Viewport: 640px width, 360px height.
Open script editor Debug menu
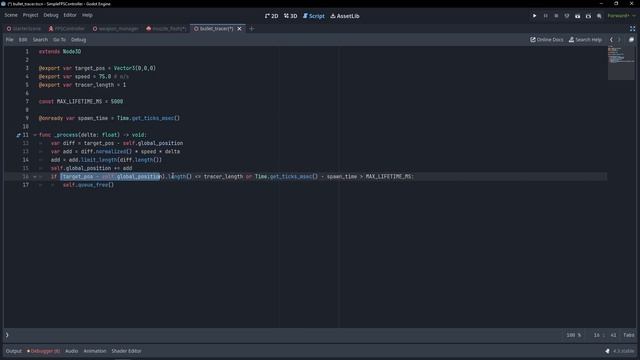(x=78, y=40)
